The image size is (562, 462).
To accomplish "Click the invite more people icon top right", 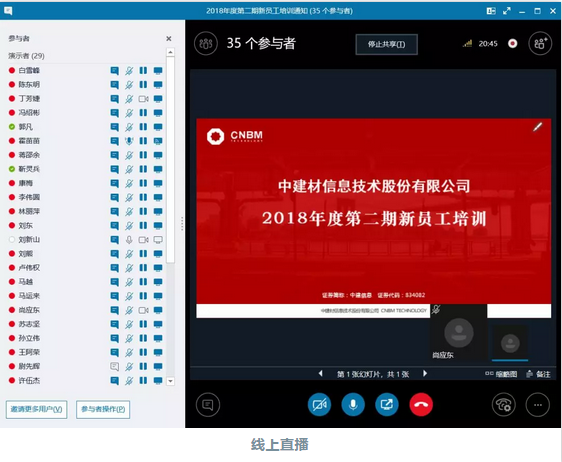I will click(x=540, y=44).
